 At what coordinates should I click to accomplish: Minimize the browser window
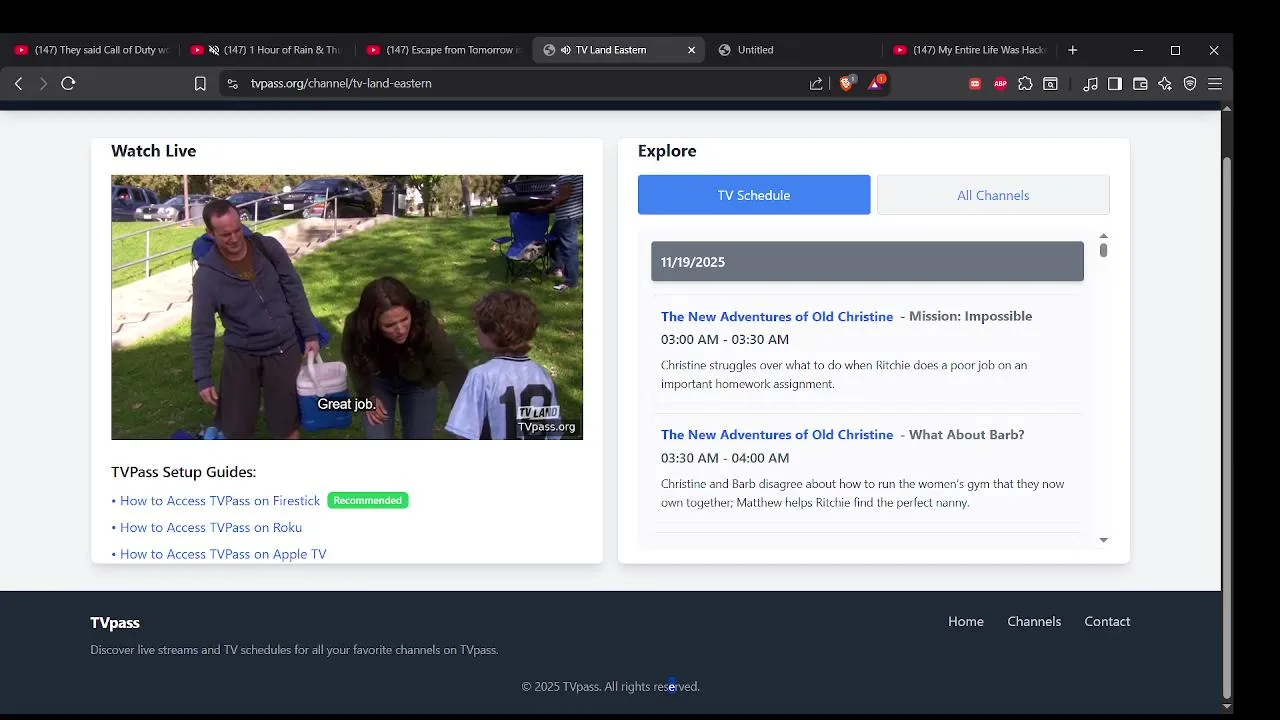(x=1138, y=50)
